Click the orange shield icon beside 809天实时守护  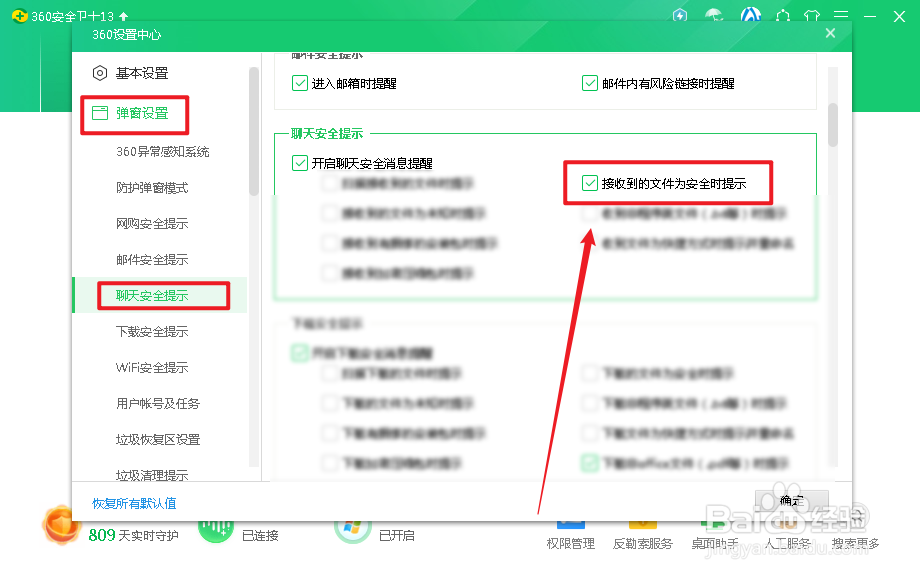point(60,525)
